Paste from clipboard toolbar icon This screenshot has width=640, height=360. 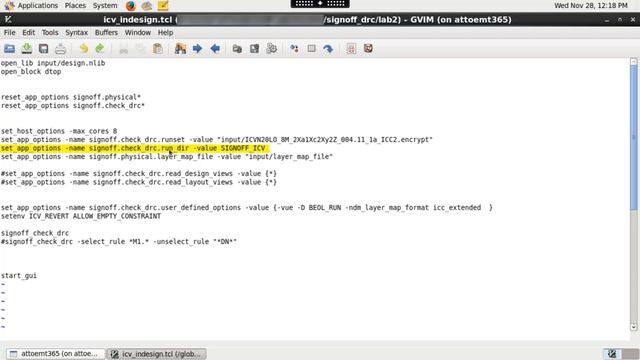[x=158, y=49]
